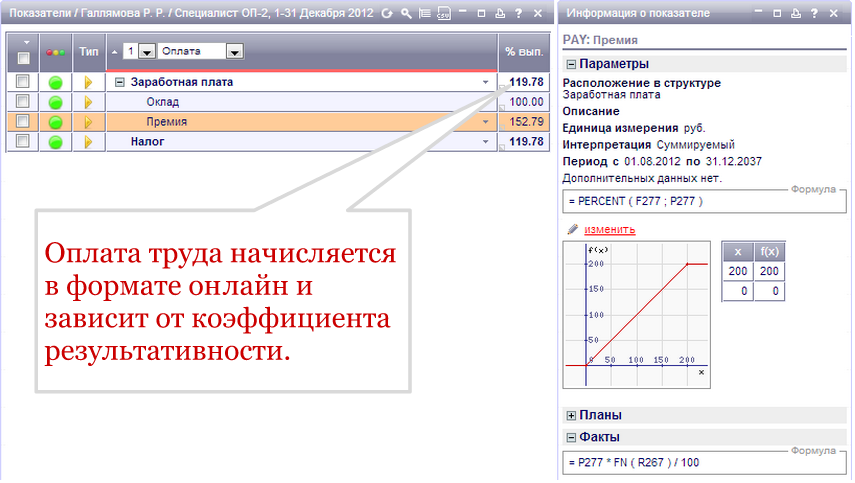Check the Налог row checkbox
This screenshot has height=483, width=855.
coord(22,141)
